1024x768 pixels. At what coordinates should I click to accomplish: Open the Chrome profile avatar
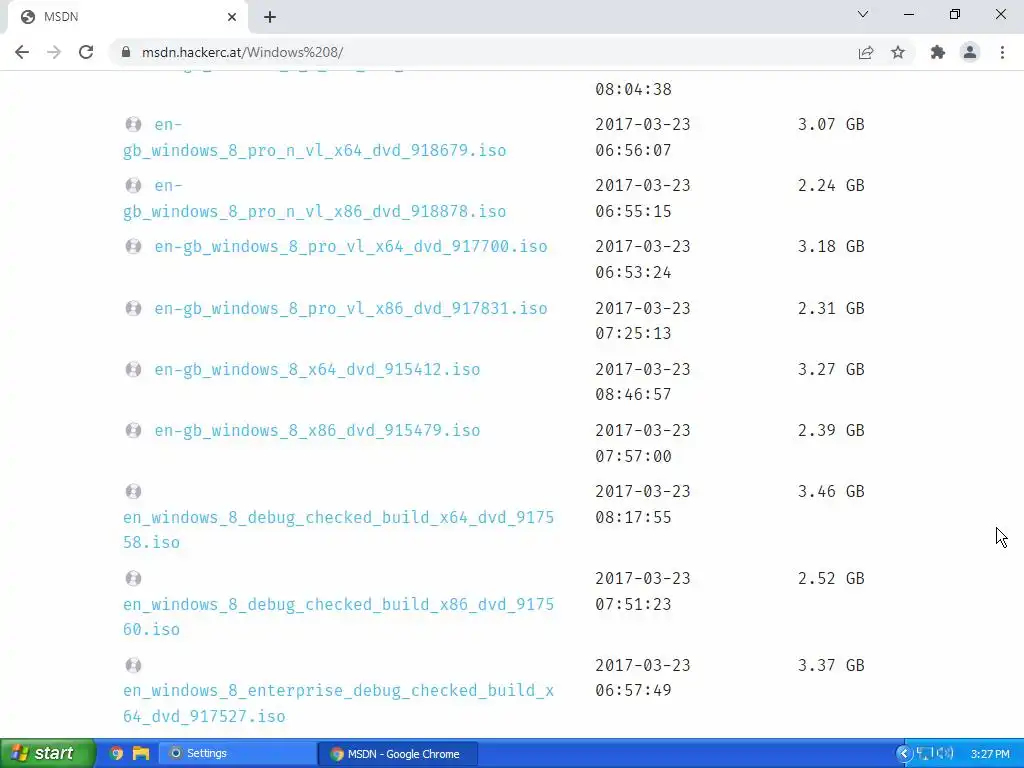coord(970,52)
